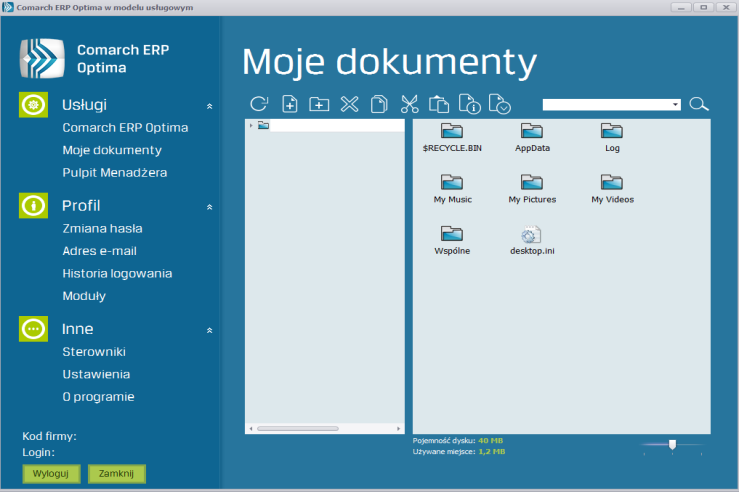Image resolution: width=739 pixels, height=492 pixels.
Task: Select the My Pictures folder
Action: tap(532, 189)
